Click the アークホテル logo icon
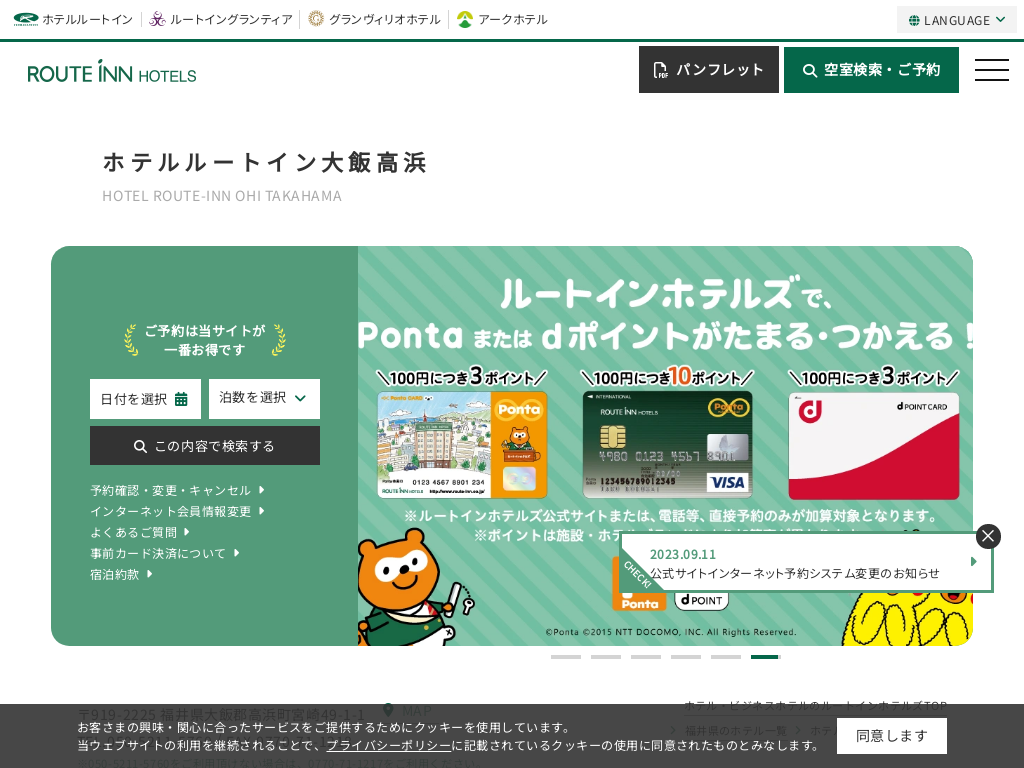 click(x=464, y=20)
